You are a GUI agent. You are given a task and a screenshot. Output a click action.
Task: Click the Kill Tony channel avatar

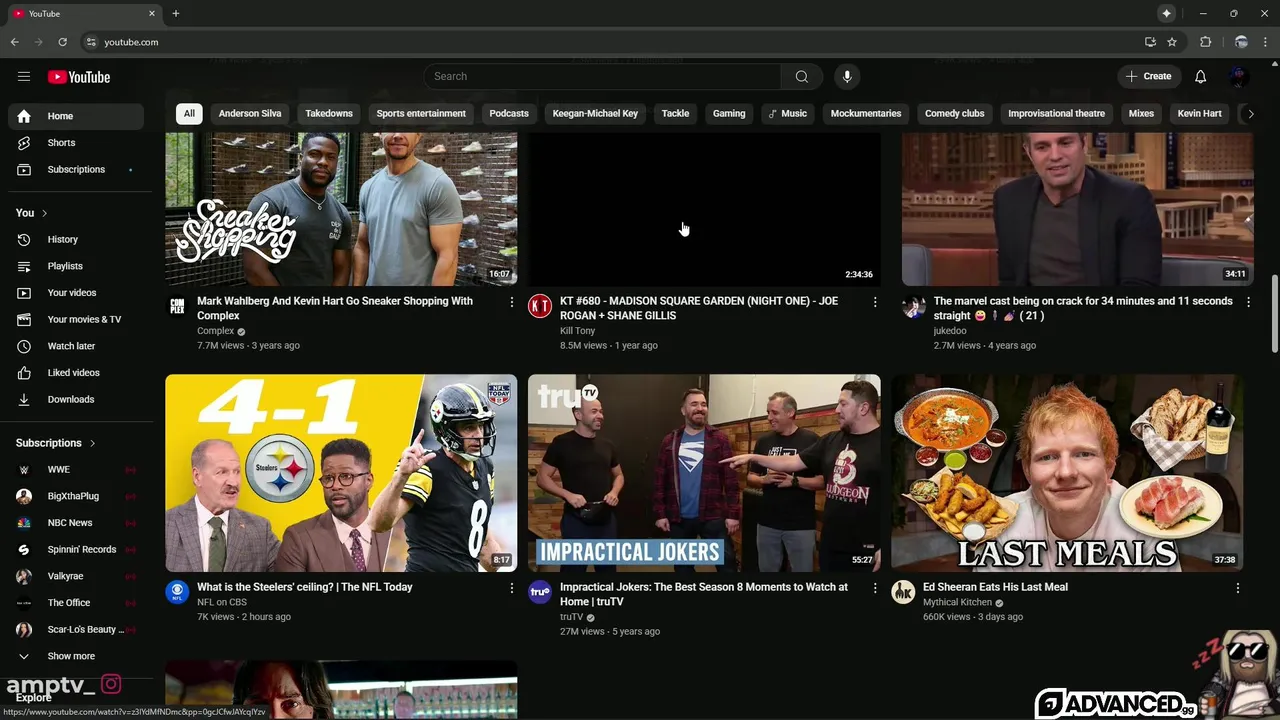click(540, 306)
